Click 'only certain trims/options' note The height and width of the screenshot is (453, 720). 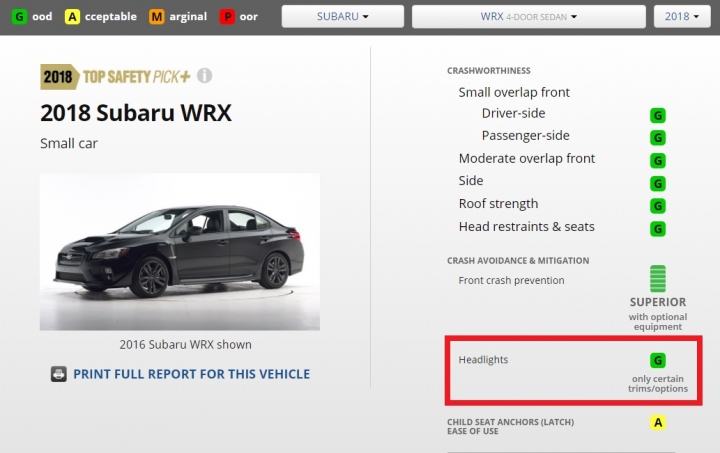658,384
